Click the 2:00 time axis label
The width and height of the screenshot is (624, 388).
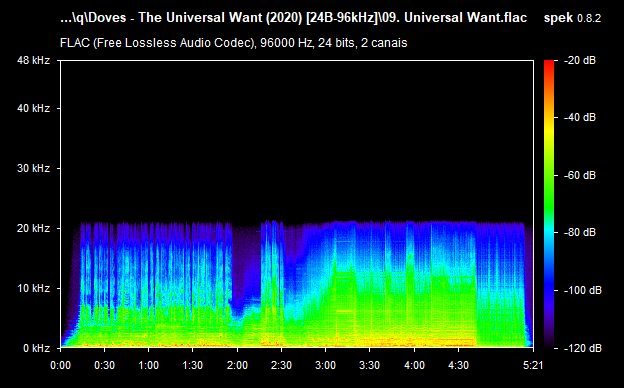pyautogui.click(x=237, y=365)
